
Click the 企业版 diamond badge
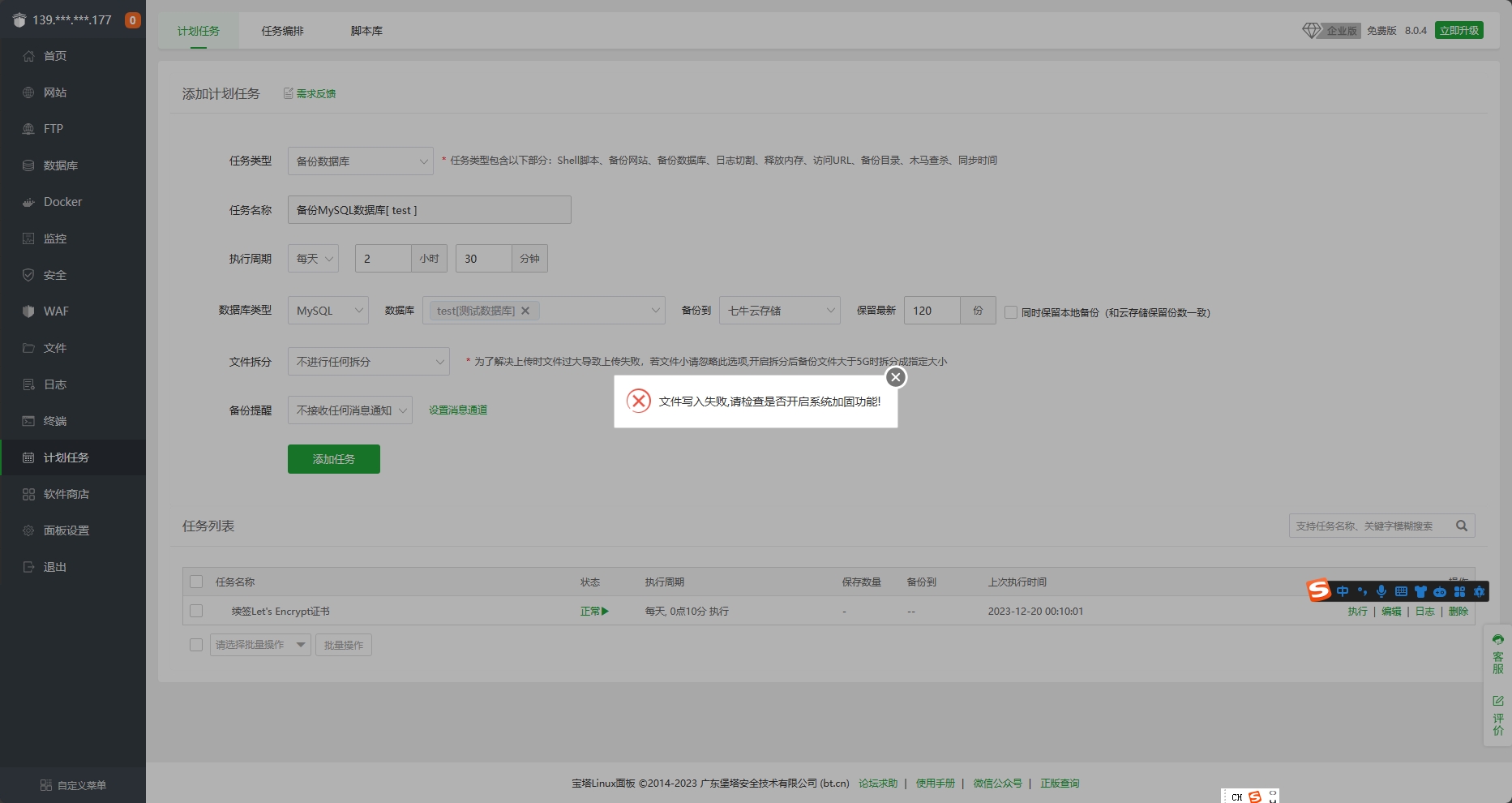[1330, 31]
